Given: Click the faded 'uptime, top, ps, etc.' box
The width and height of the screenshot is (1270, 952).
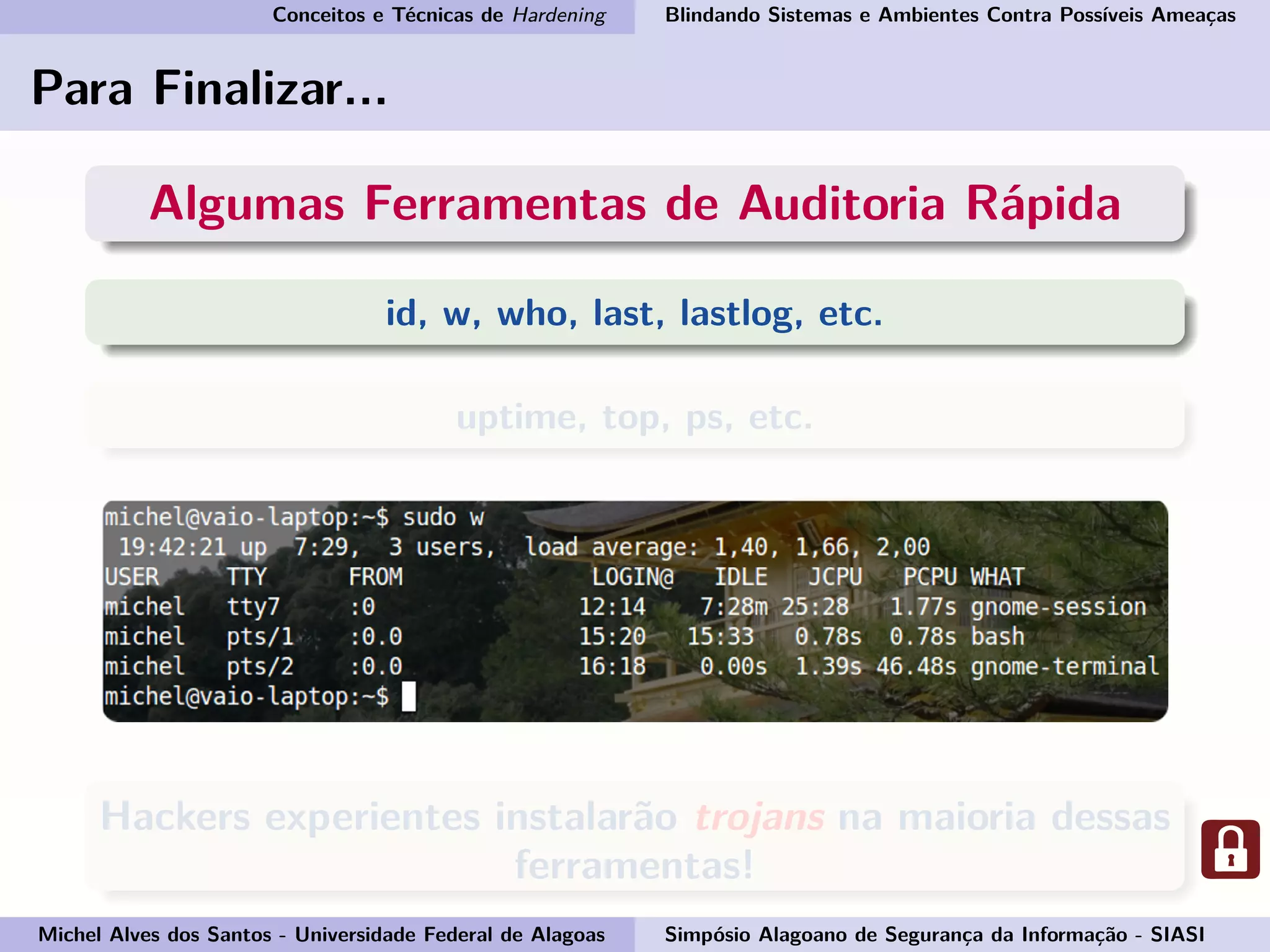Looking at the screenshot, I should pos(635,417).
